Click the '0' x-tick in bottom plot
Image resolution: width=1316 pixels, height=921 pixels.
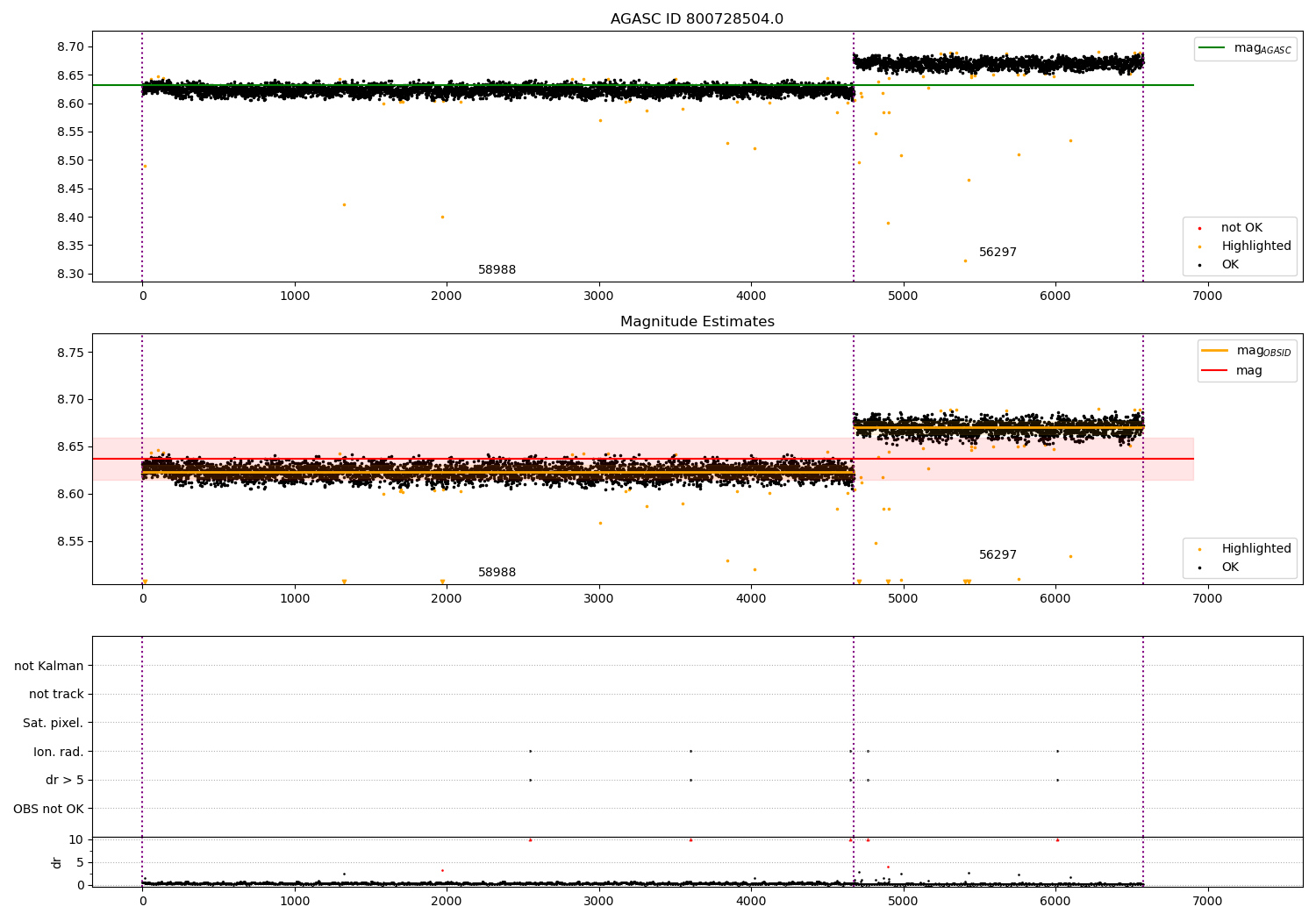point(142,902)
